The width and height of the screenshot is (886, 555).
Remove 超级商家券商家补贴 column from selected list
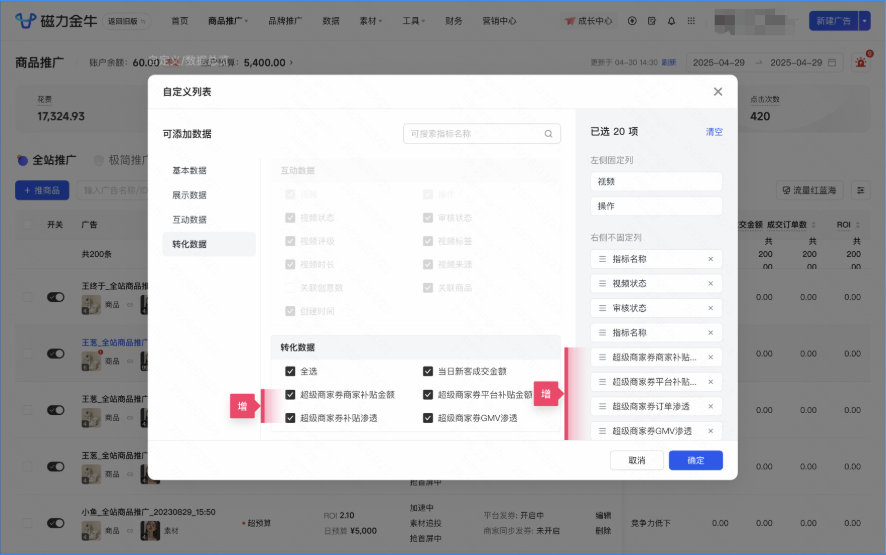tap(710, 357)
